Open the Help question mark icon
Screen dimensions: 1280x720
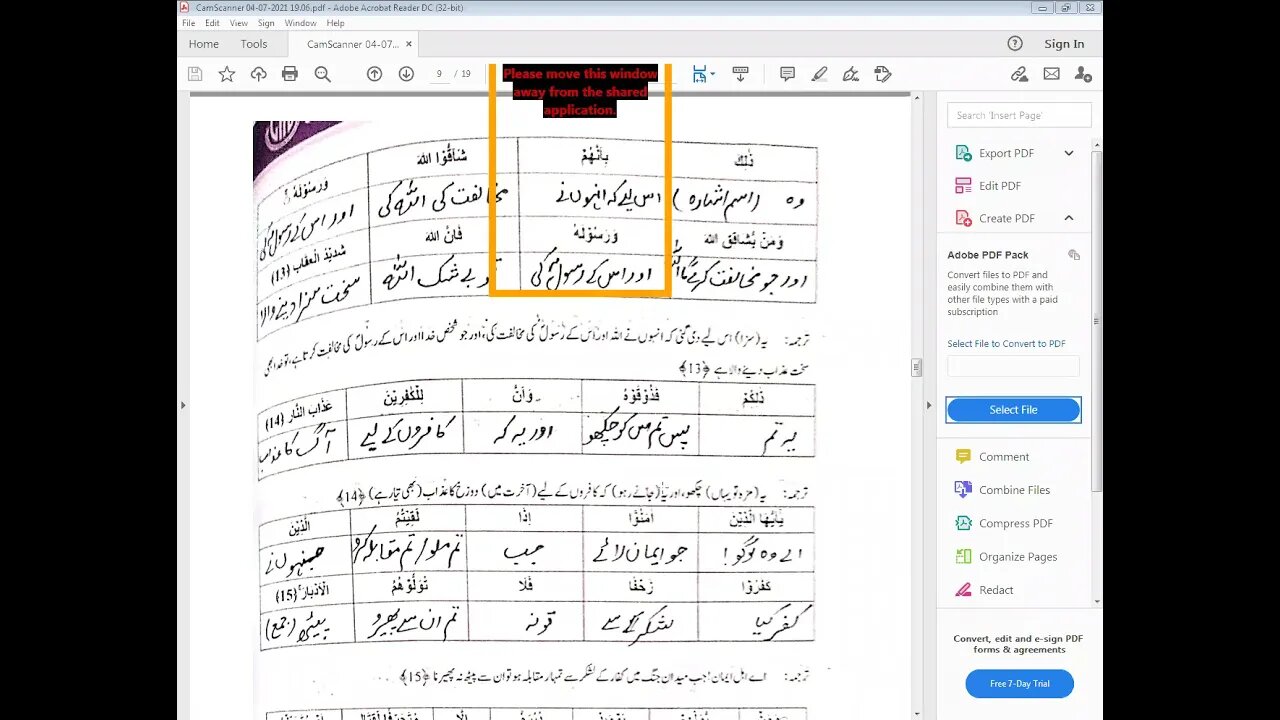1015,44
